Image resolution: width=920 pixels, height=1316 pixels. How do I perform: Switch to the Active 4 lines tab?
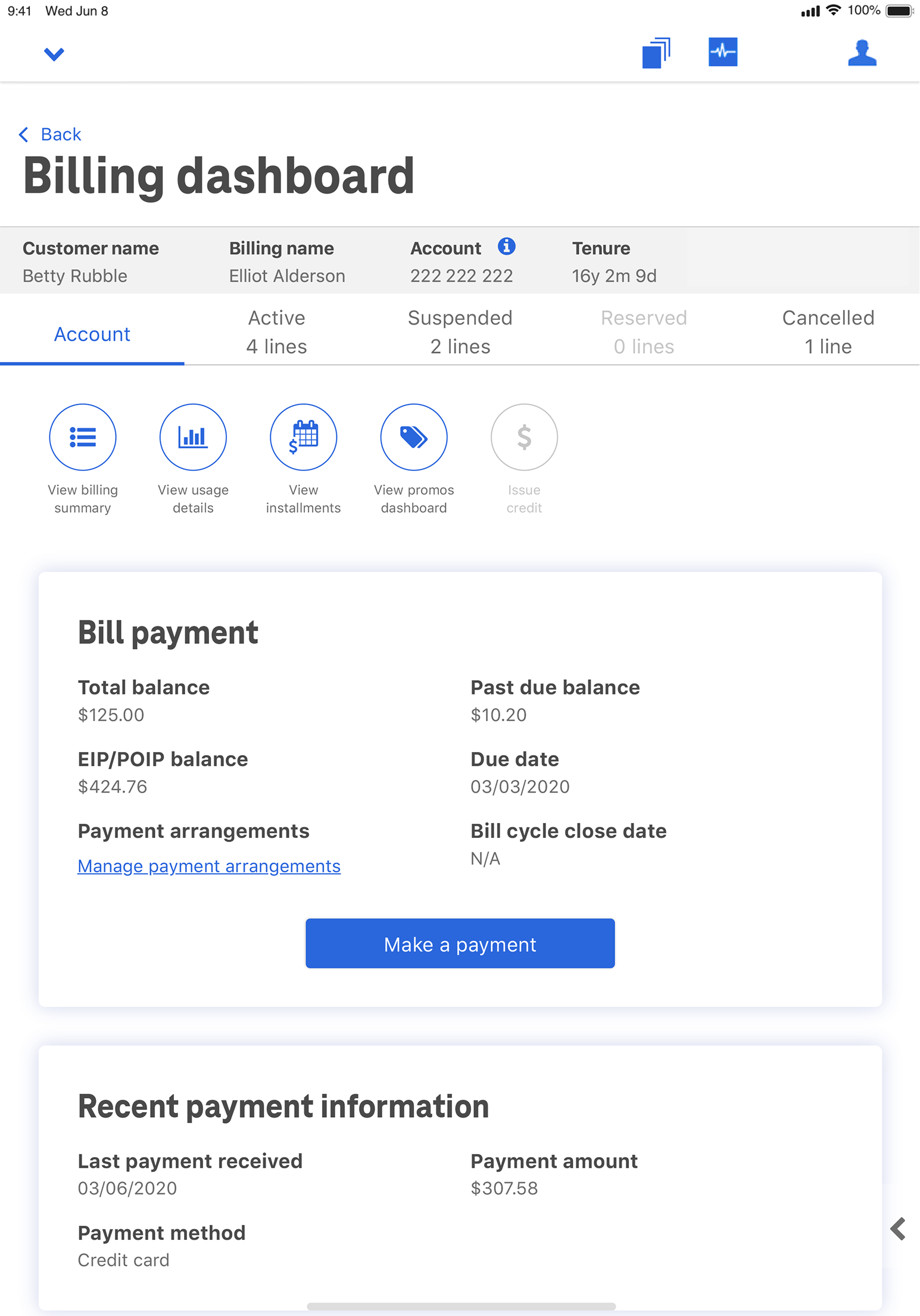coord(276,332)
